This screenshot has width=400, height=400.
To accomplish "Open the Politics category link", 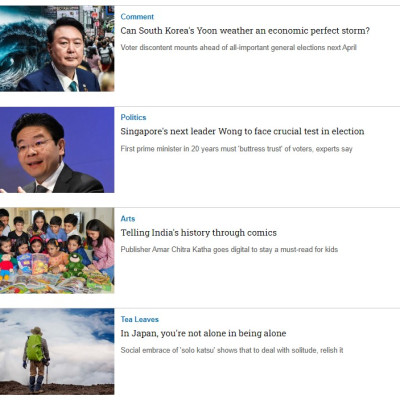I will coord(133,117).
